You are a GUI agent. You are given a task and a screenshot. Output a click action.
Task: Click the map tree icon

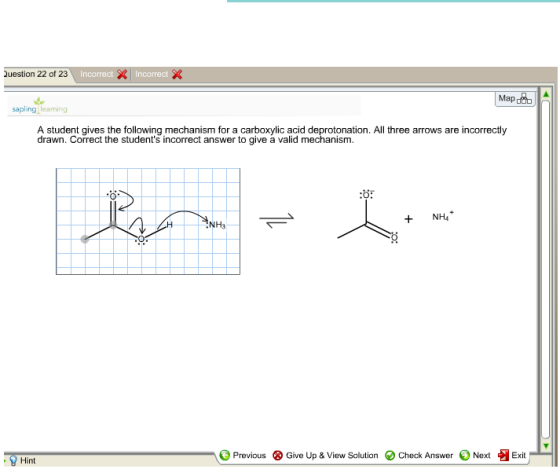click(x=524, y=99)
